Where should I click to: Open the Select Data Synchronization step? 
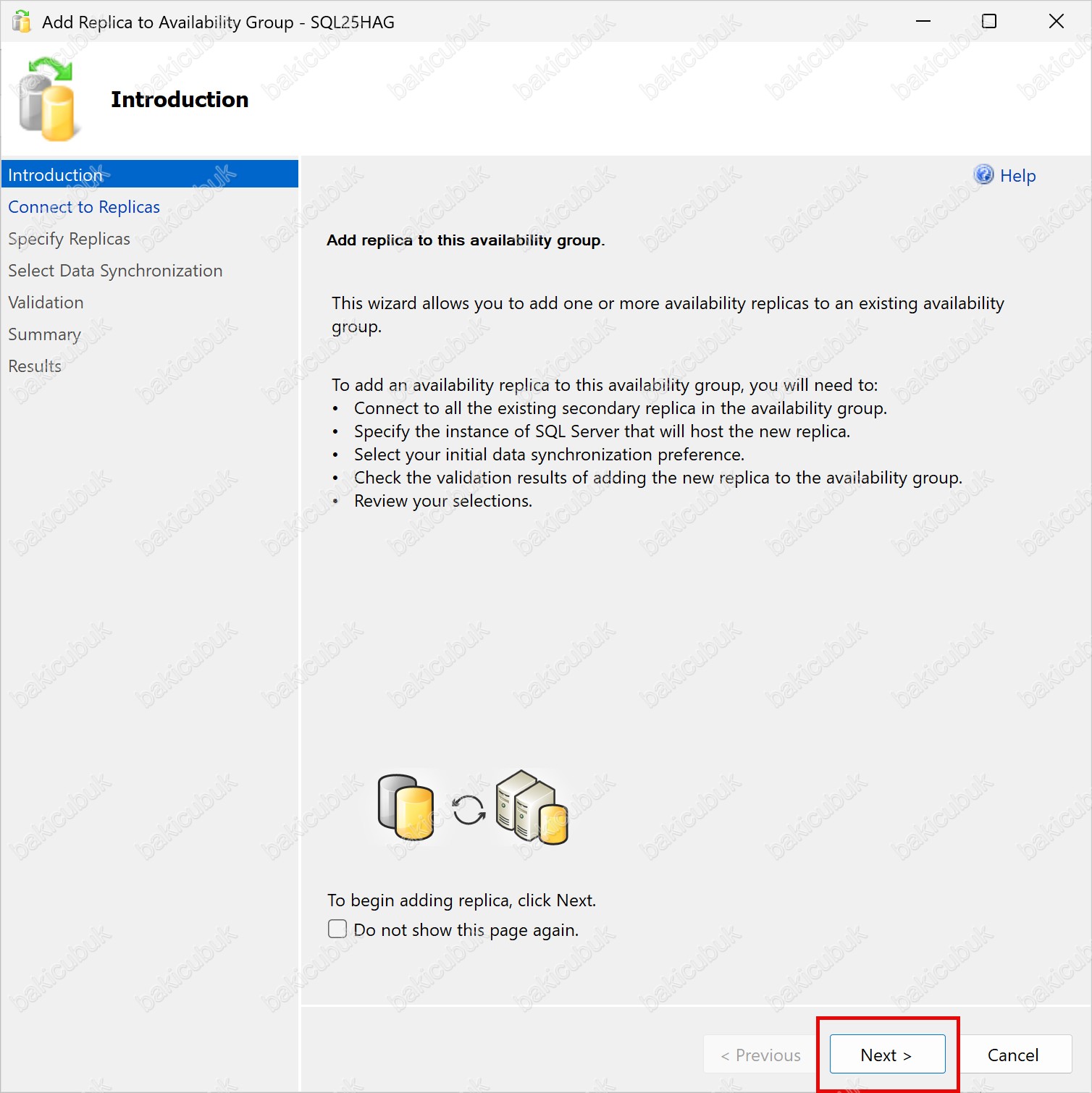coord(115,271)
